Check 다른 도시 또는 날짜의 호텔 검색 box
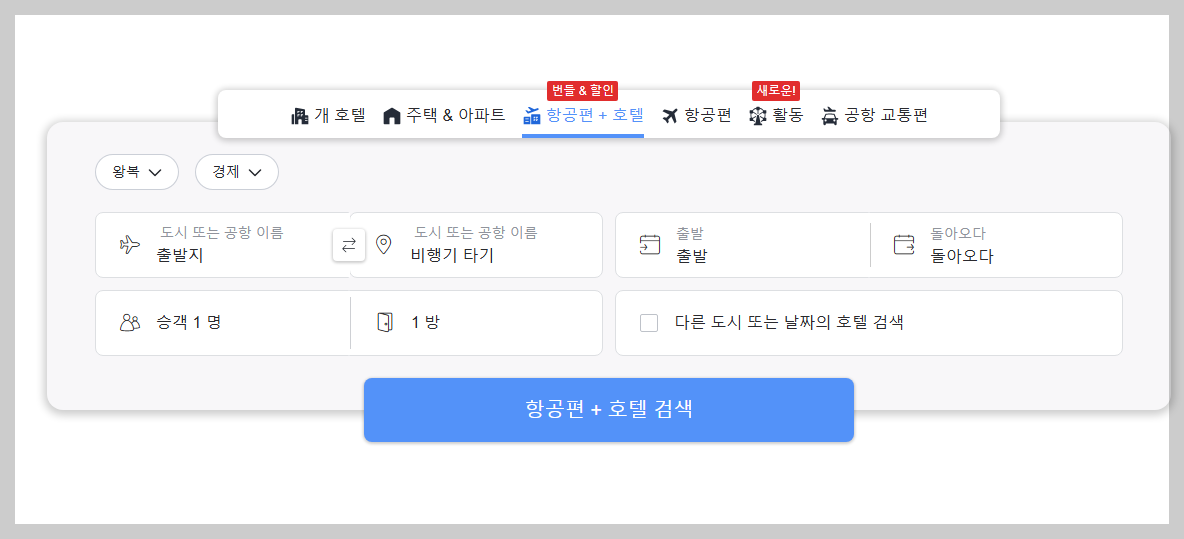The height and width of the screenshot is (539, 1184). pyautogui.click(x=649, y=323)
